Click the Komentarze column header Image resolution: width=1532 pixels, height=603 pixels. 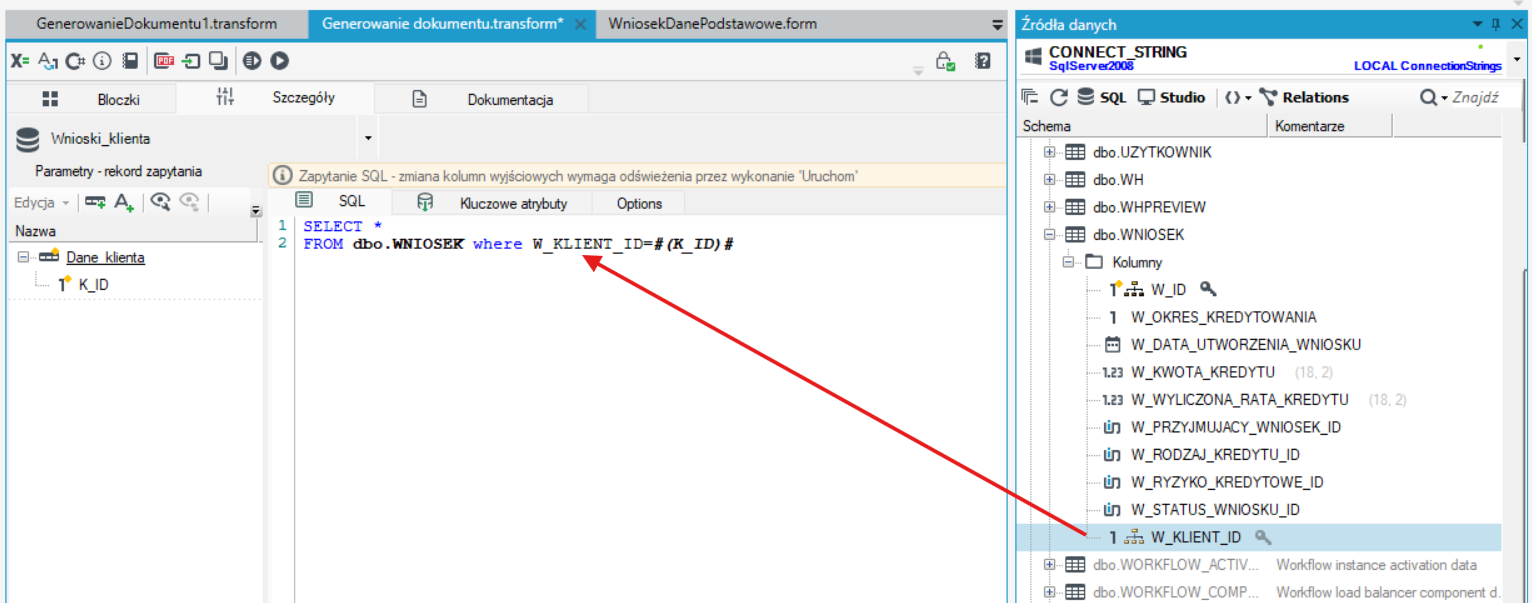tap(1330, 126)
